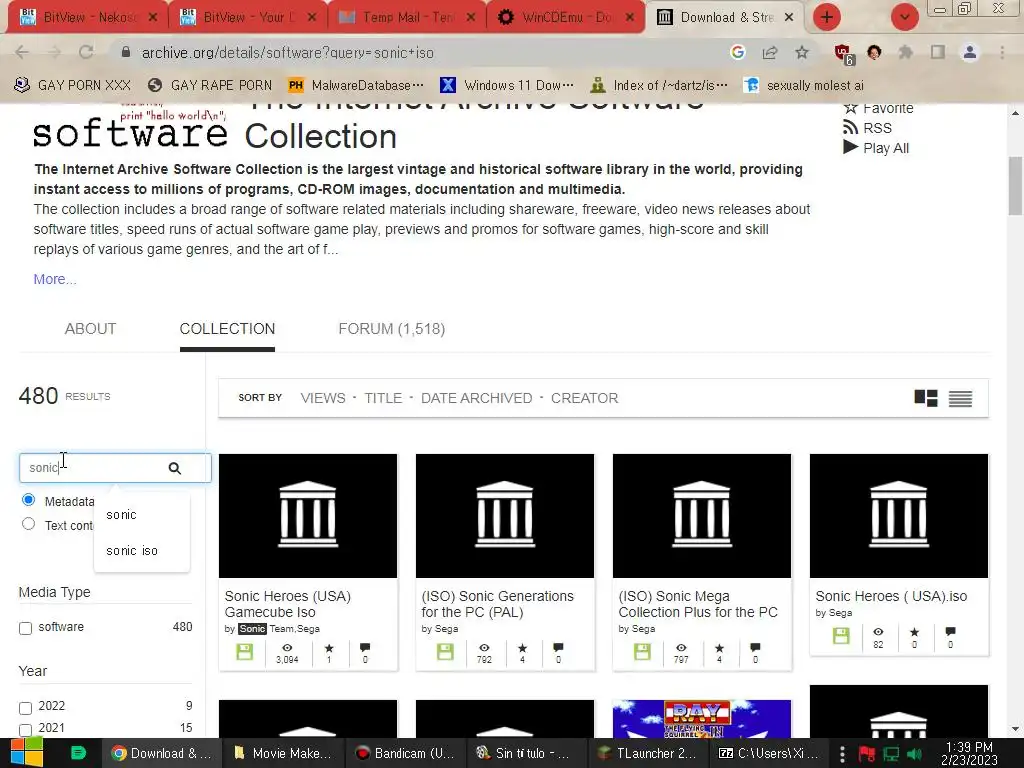Switch to BitView - Nekos browser tab
1024x768 pixels.
[88, 17]
